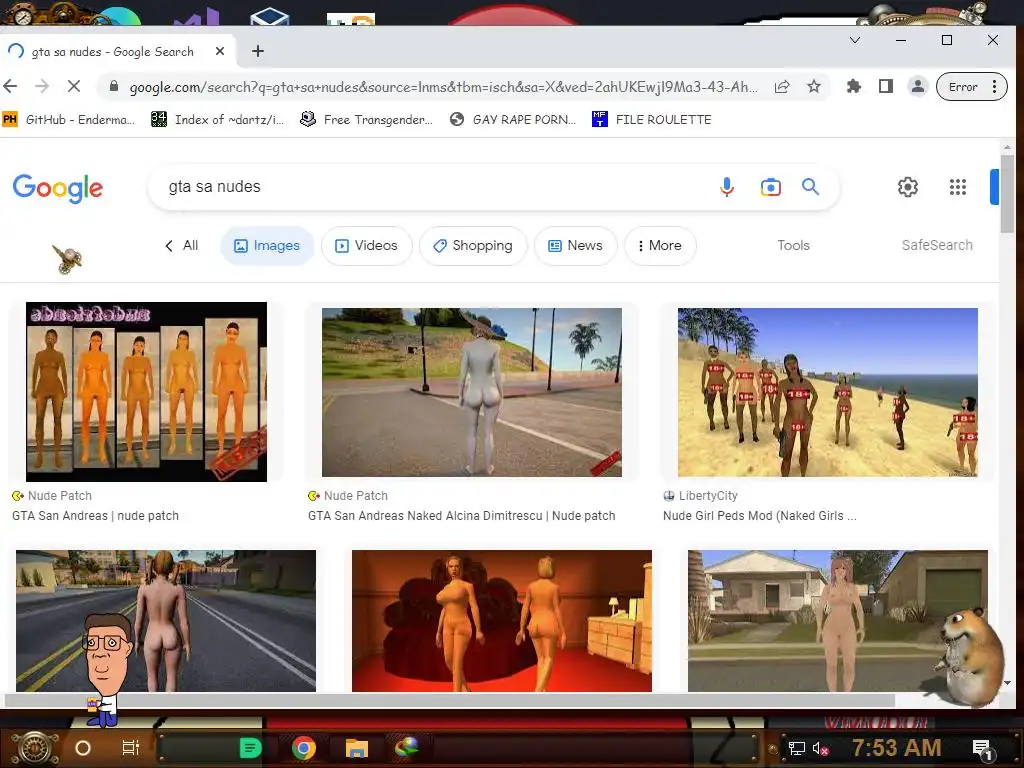Open network status in system tray

[797, 748]
